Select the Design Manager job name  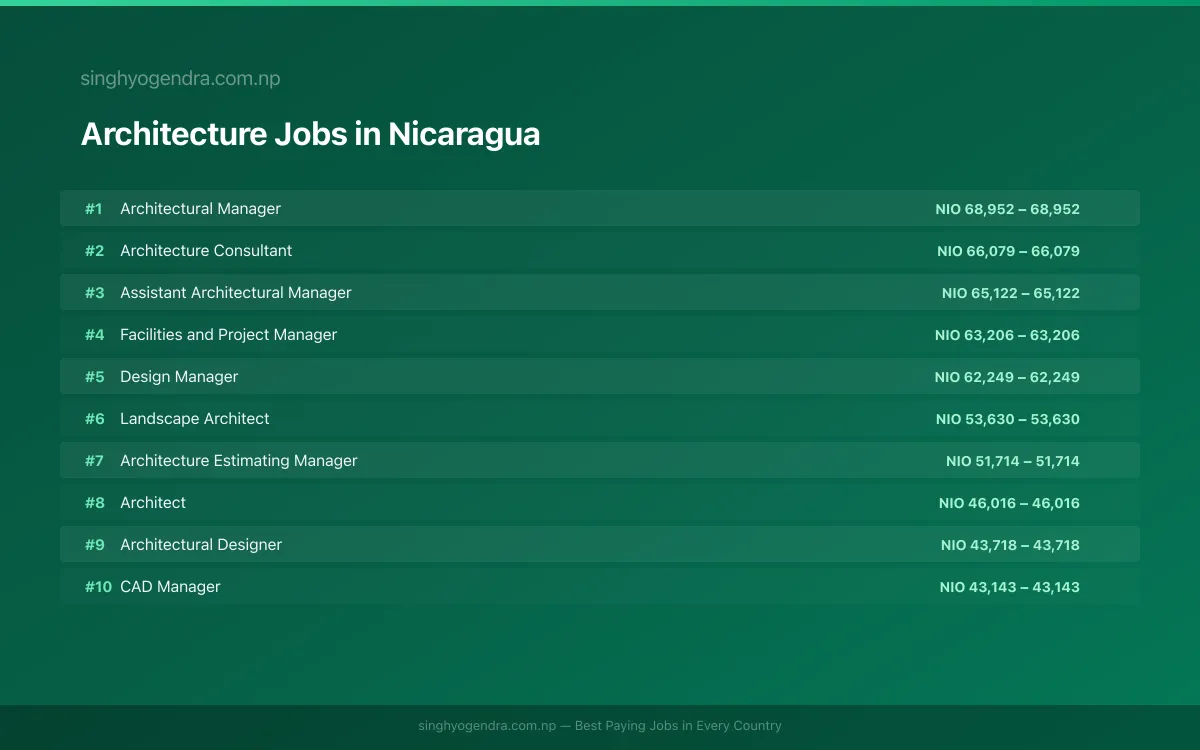coord(179,377)
